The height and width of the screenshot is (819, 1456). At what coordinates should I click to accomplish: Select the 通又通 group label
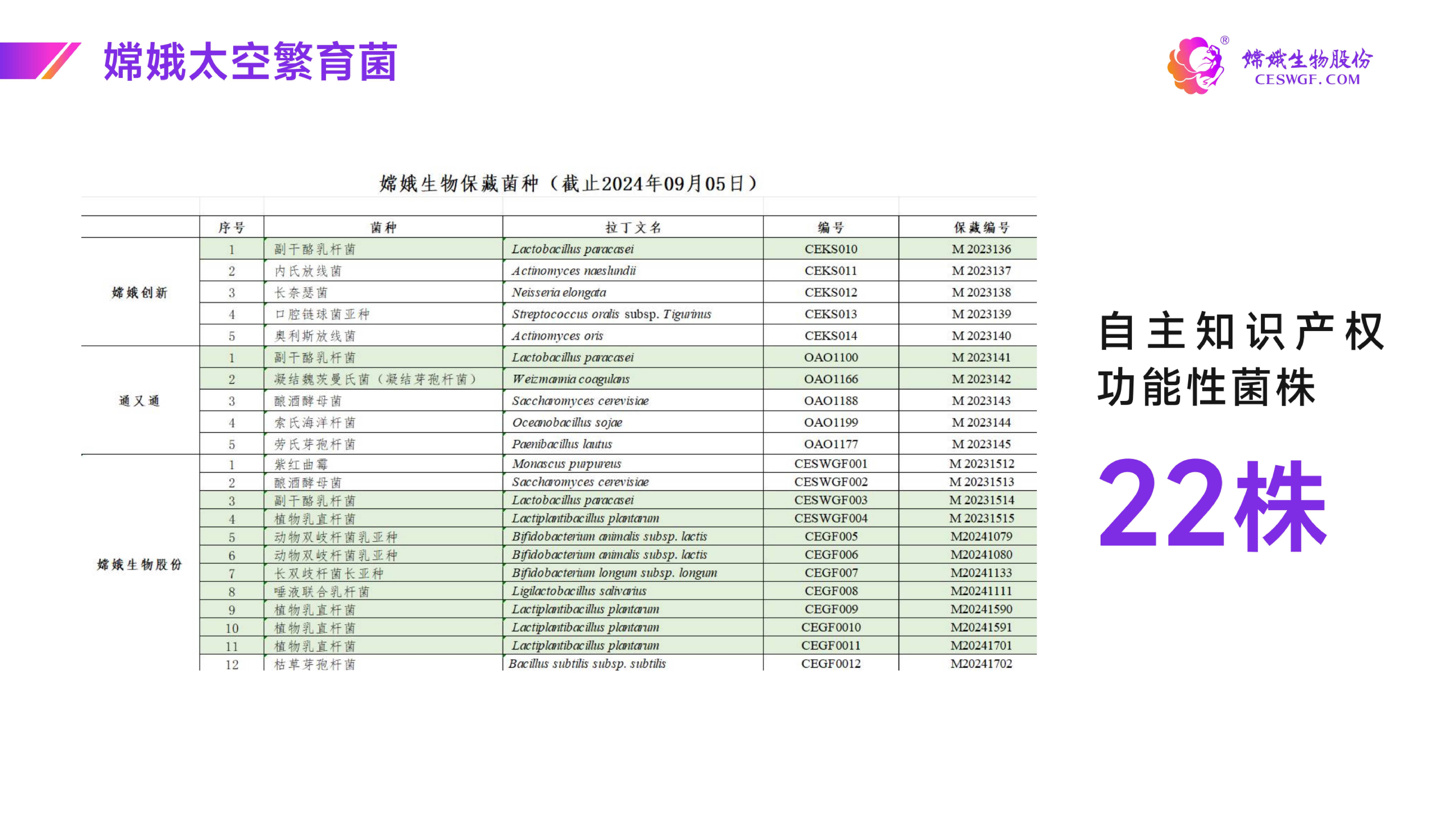(140, 401)
